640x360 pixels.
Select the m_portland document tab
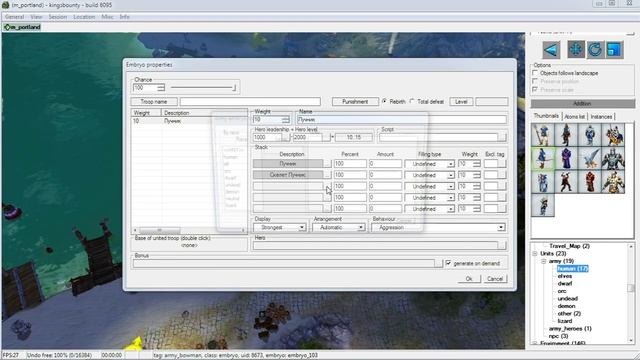[22, 27]
